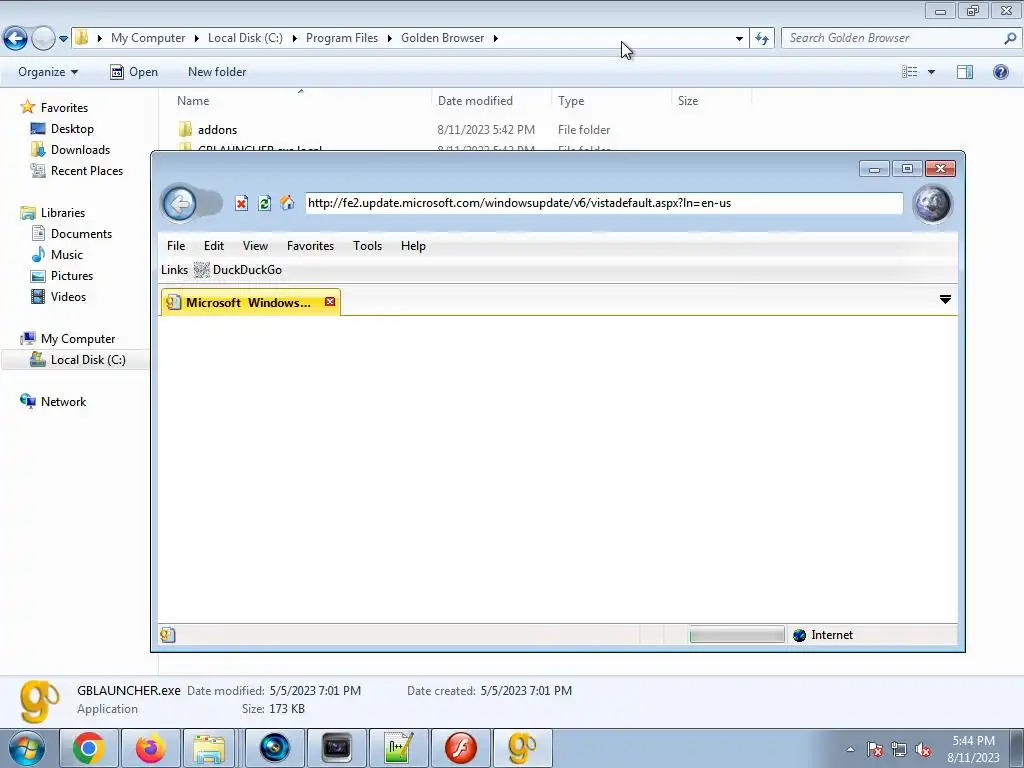Click Explorer back navigation button

point(16,39)
